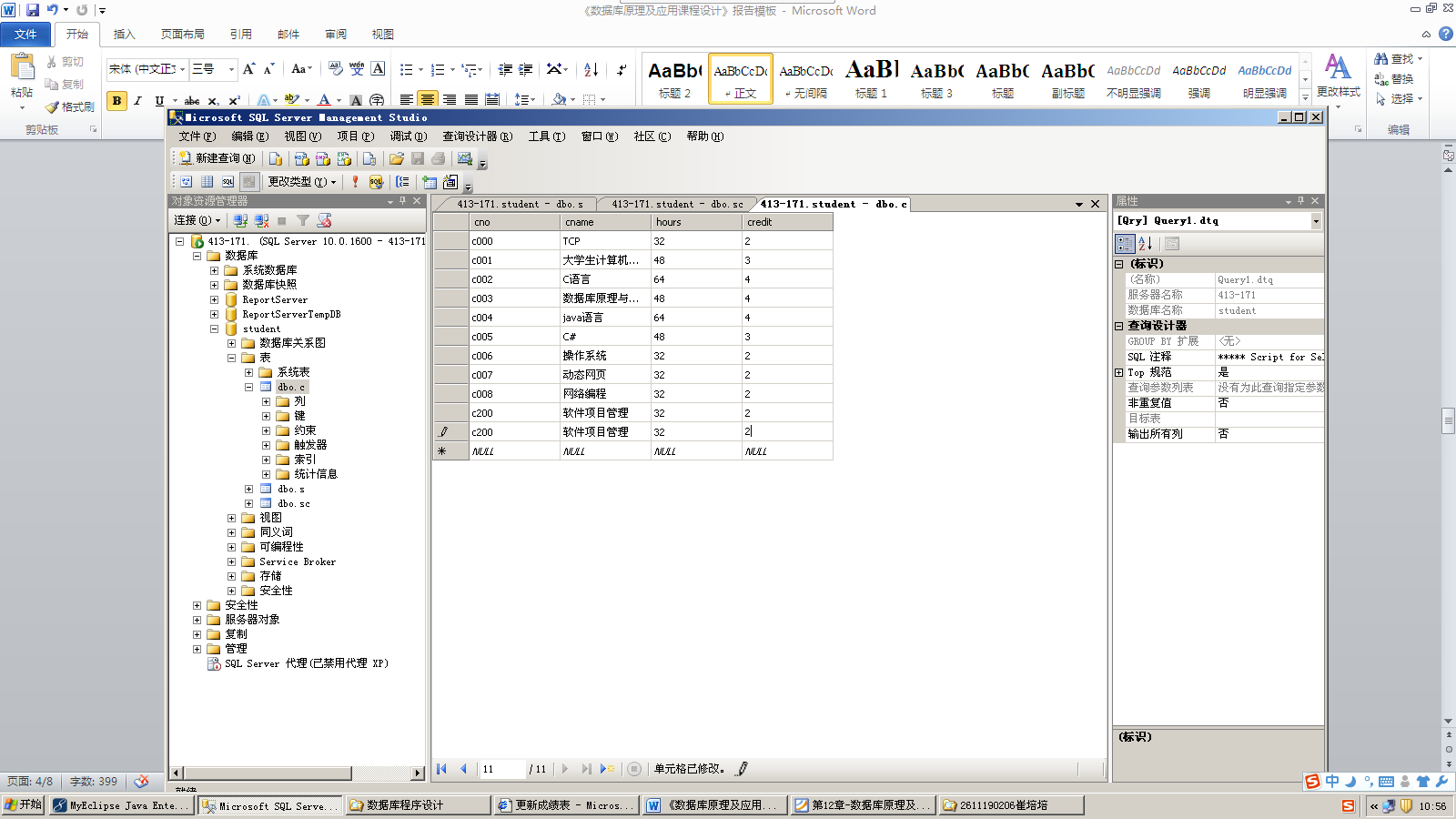Screen dimensions: 1456x819
Task: Expand the 系统数据库 folder
Action: (215, 270)
